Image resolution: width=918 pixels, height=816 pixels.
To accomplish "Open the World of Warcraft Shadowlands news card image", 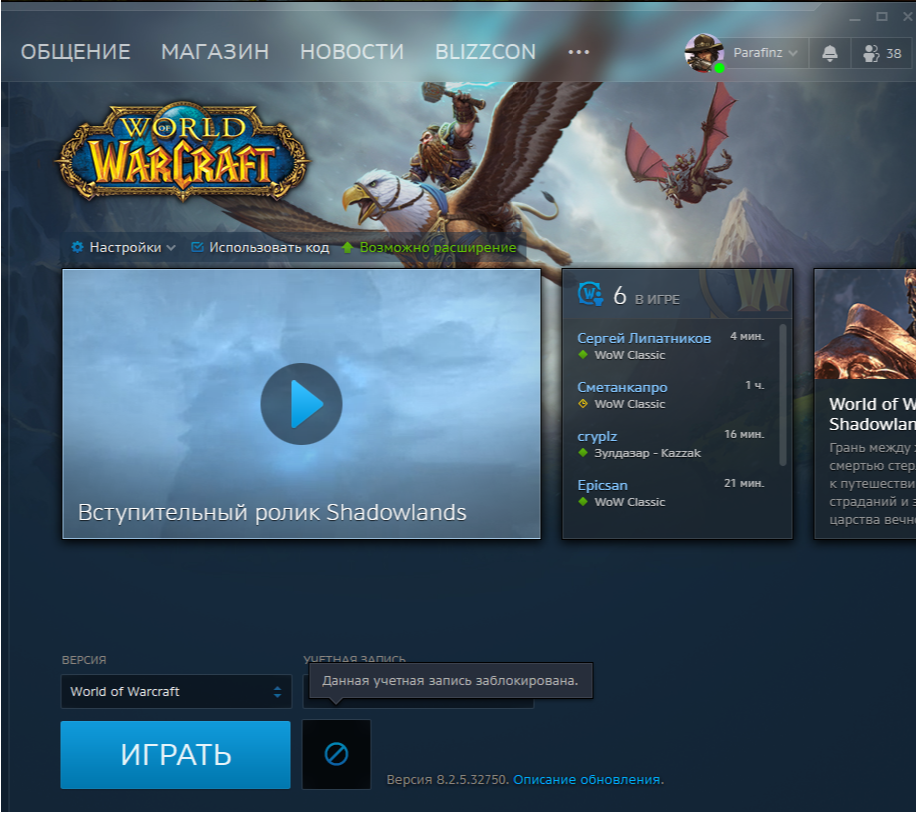I will click(865, 324).
